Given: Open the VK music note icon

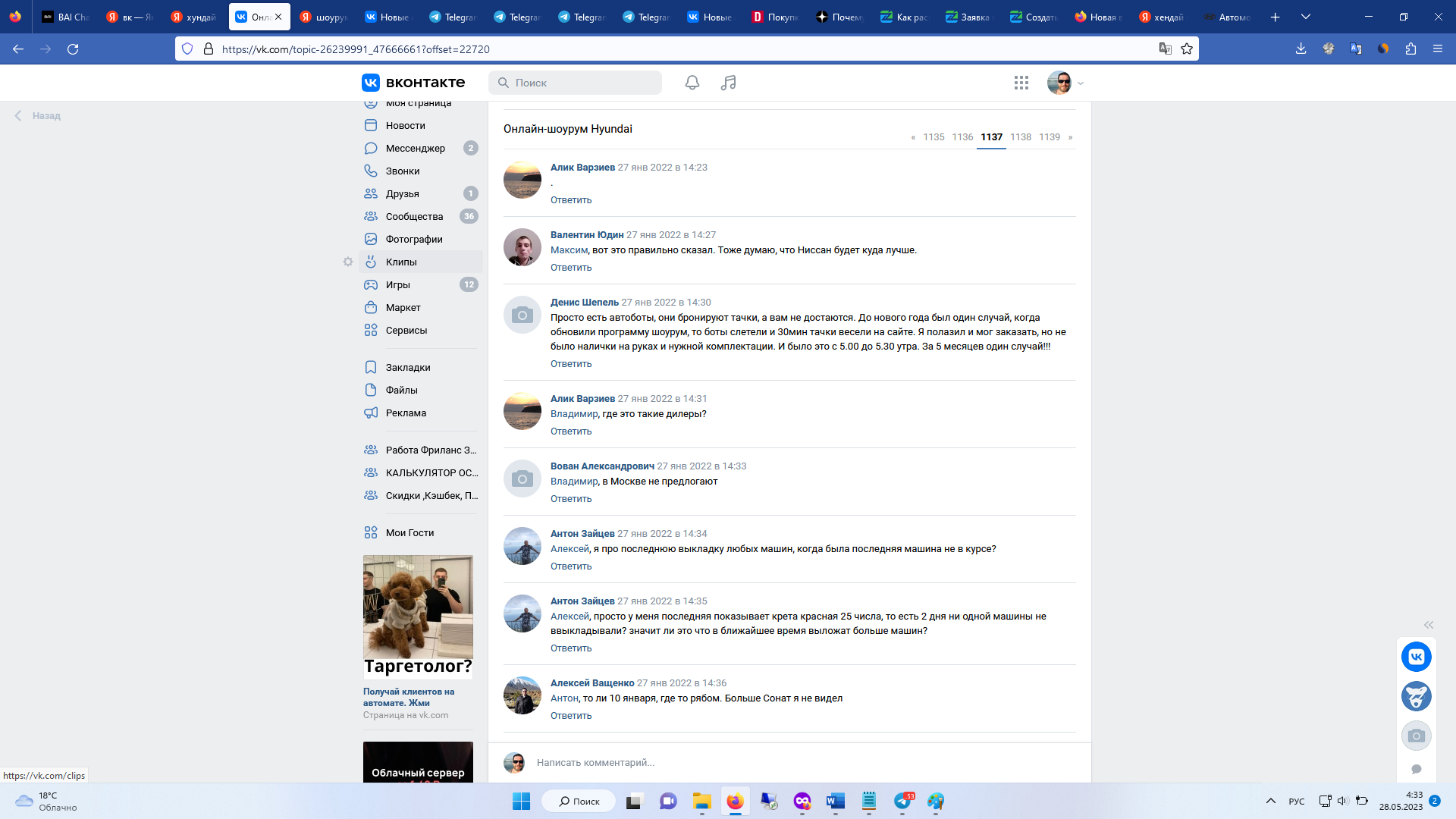Looking at the screenshot, I should (728, 83).
